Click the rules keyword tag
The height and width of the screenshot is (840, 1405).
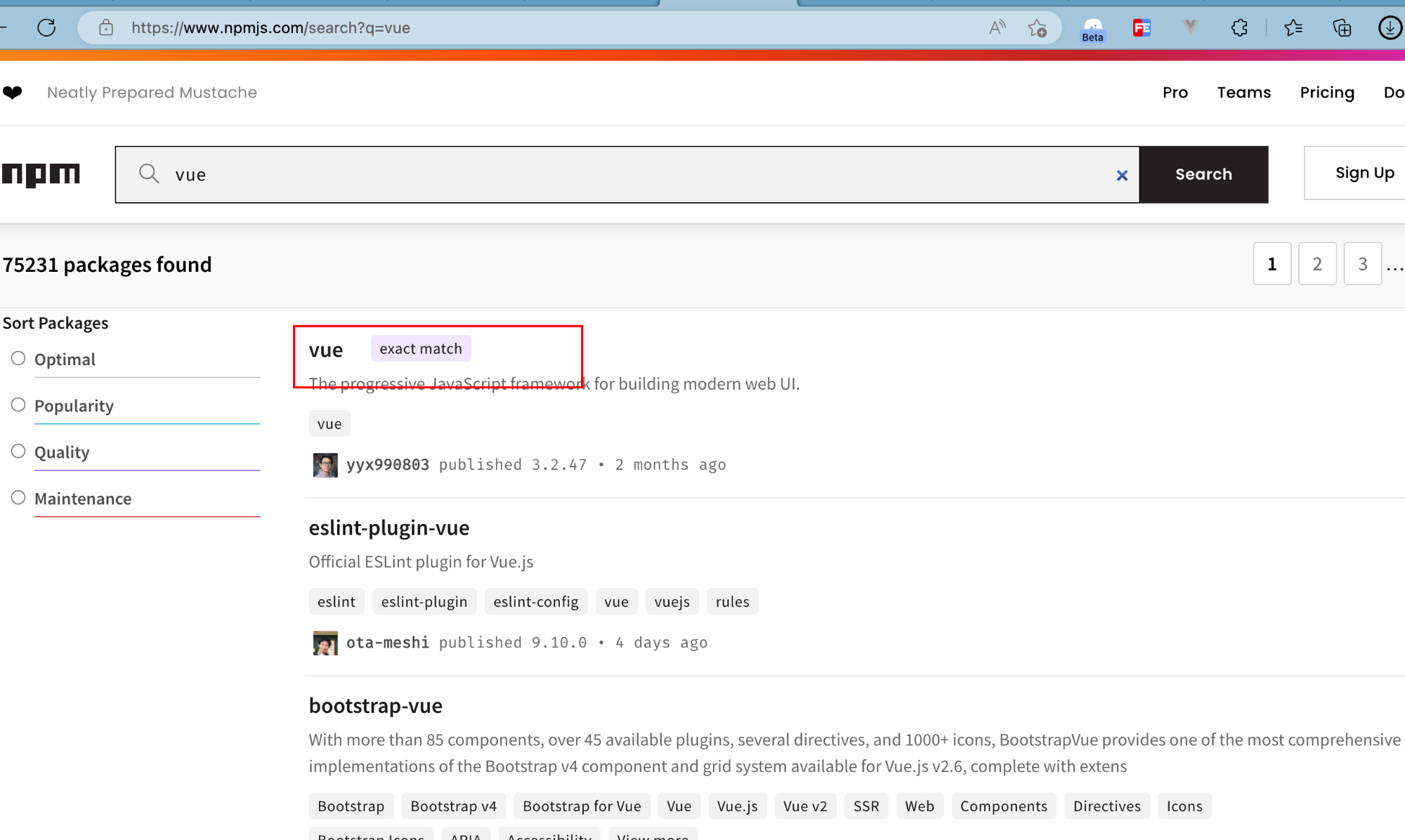(733, 602)
